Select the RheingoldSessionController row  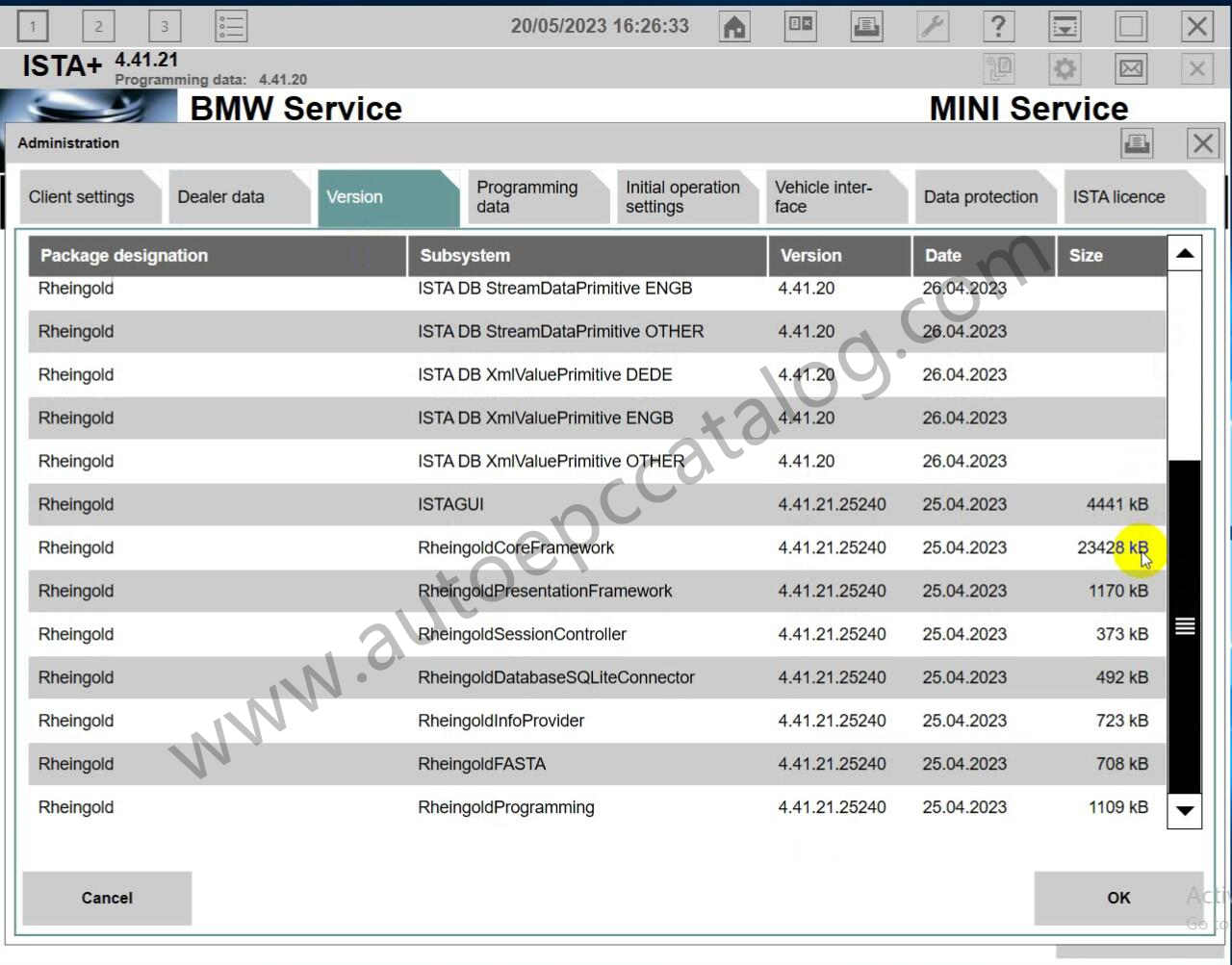(597, 635)
